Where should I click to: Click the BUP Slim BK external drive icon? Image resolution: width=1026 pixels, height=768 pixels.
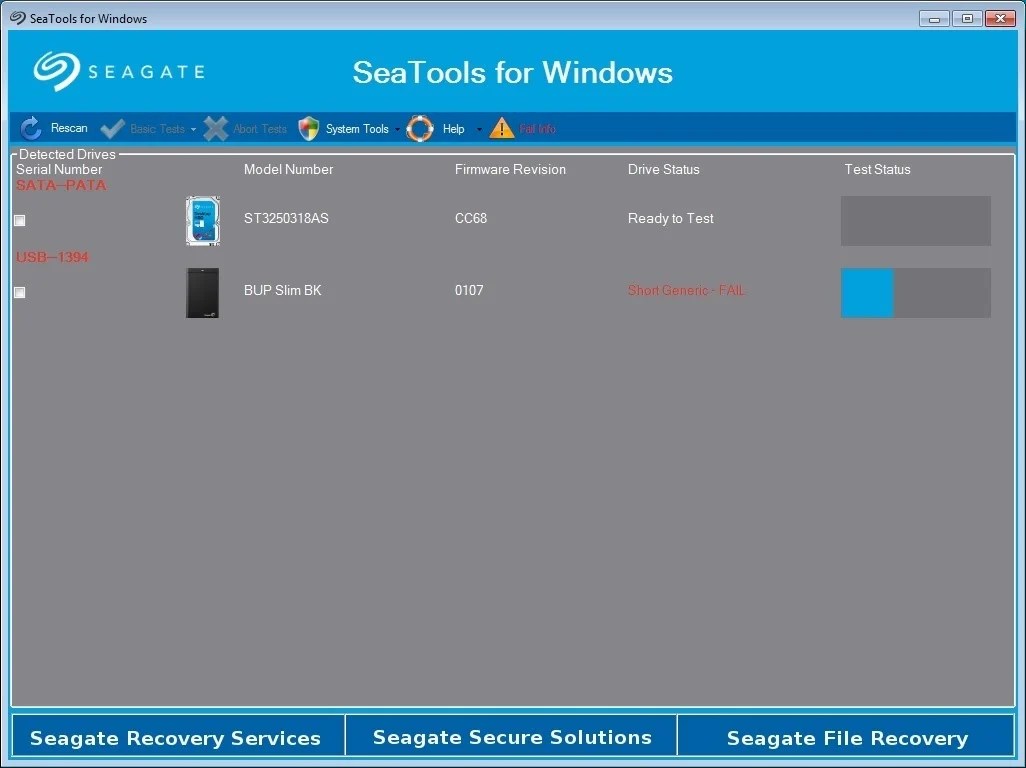(x=203, y=292)
